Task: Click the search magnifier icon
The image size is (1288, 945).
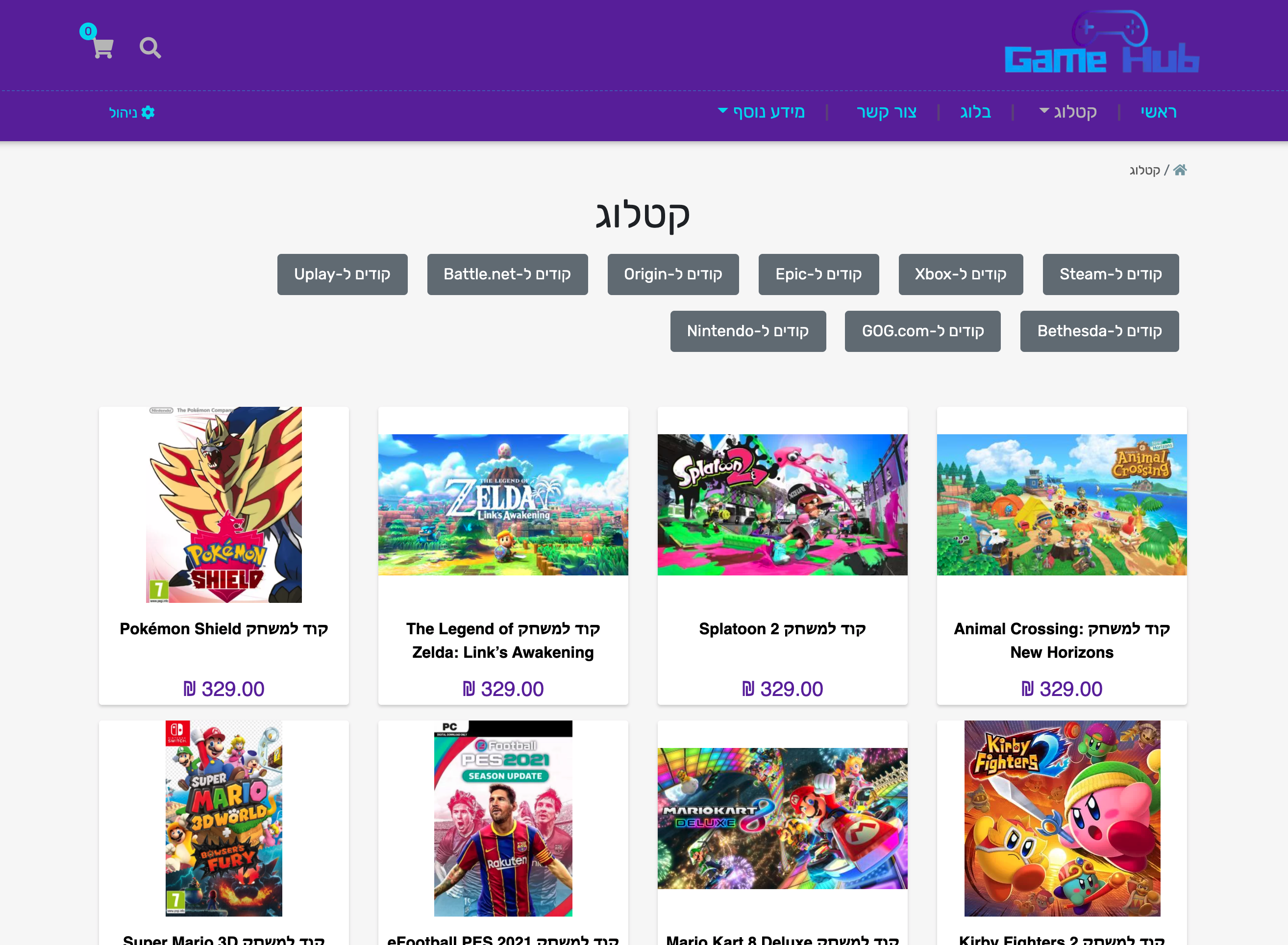Action: coord(150,48)
